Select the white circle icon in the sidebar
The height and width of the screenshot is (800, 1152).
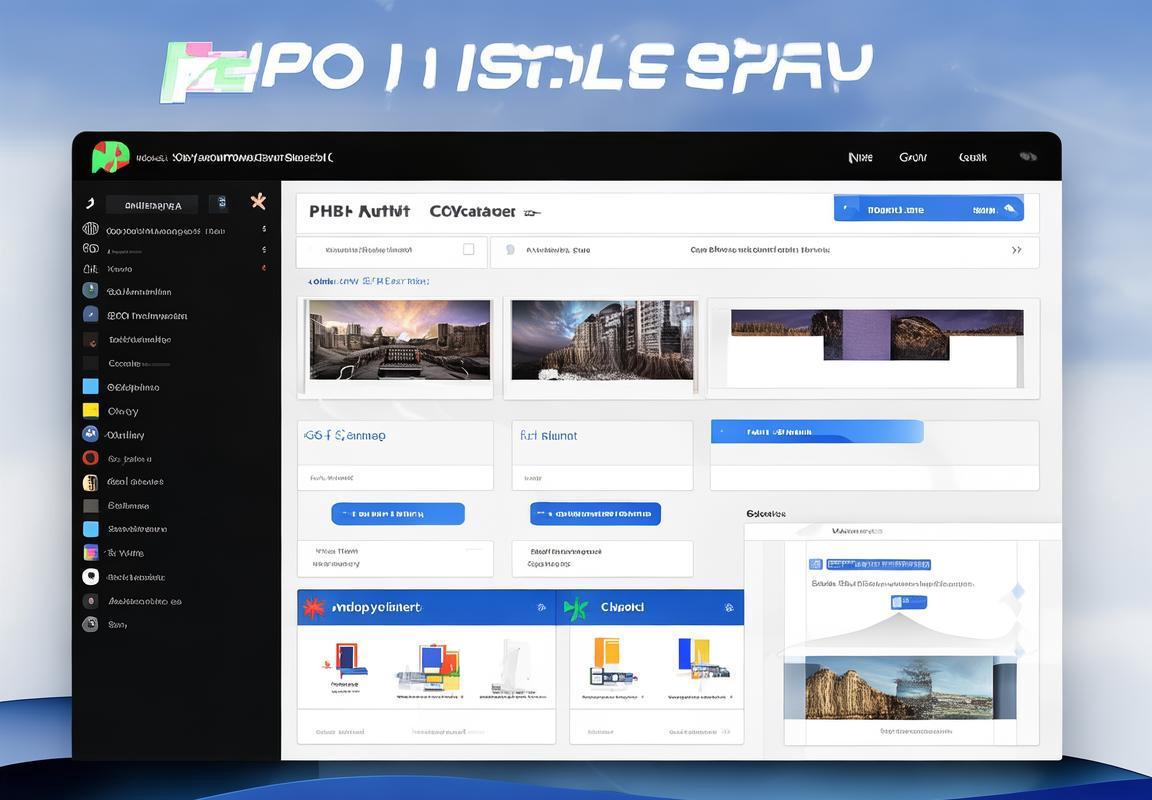pyautogui.click(x=90, y=577)
